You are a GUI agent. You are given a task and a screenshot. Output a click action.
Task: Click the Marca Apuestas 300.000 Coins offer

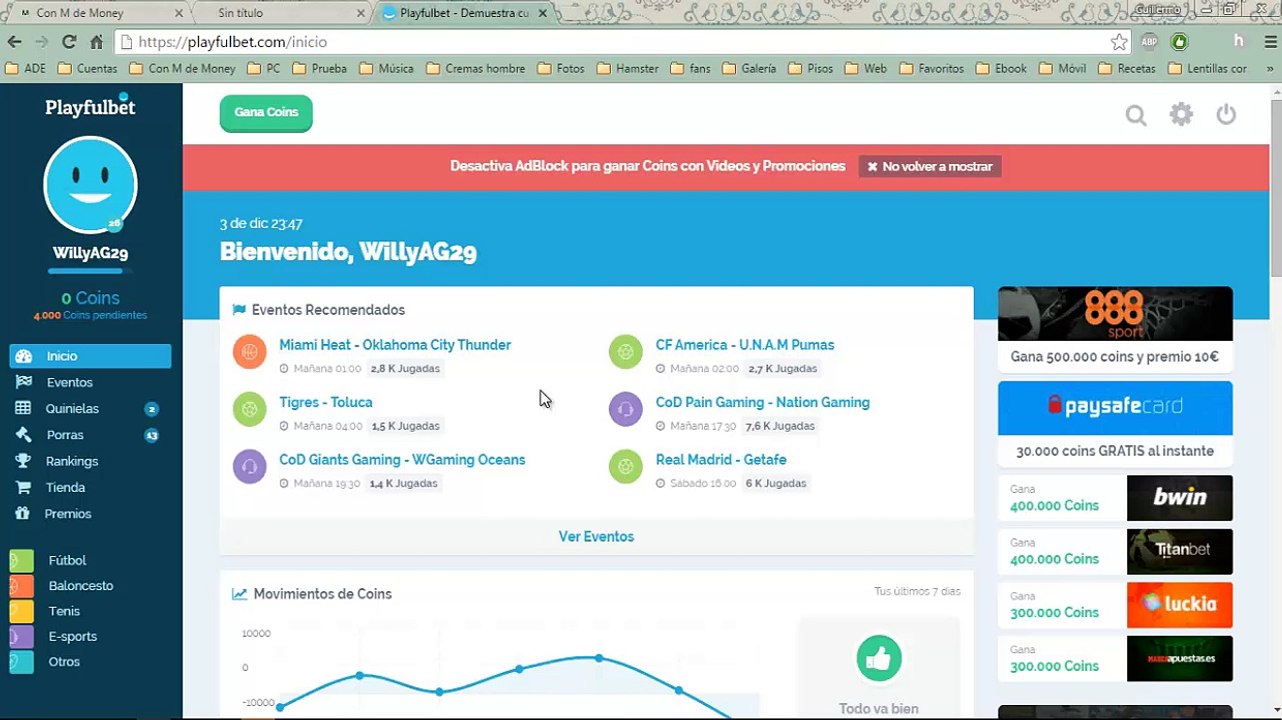pyautogui.click(x=1115, y=659)
